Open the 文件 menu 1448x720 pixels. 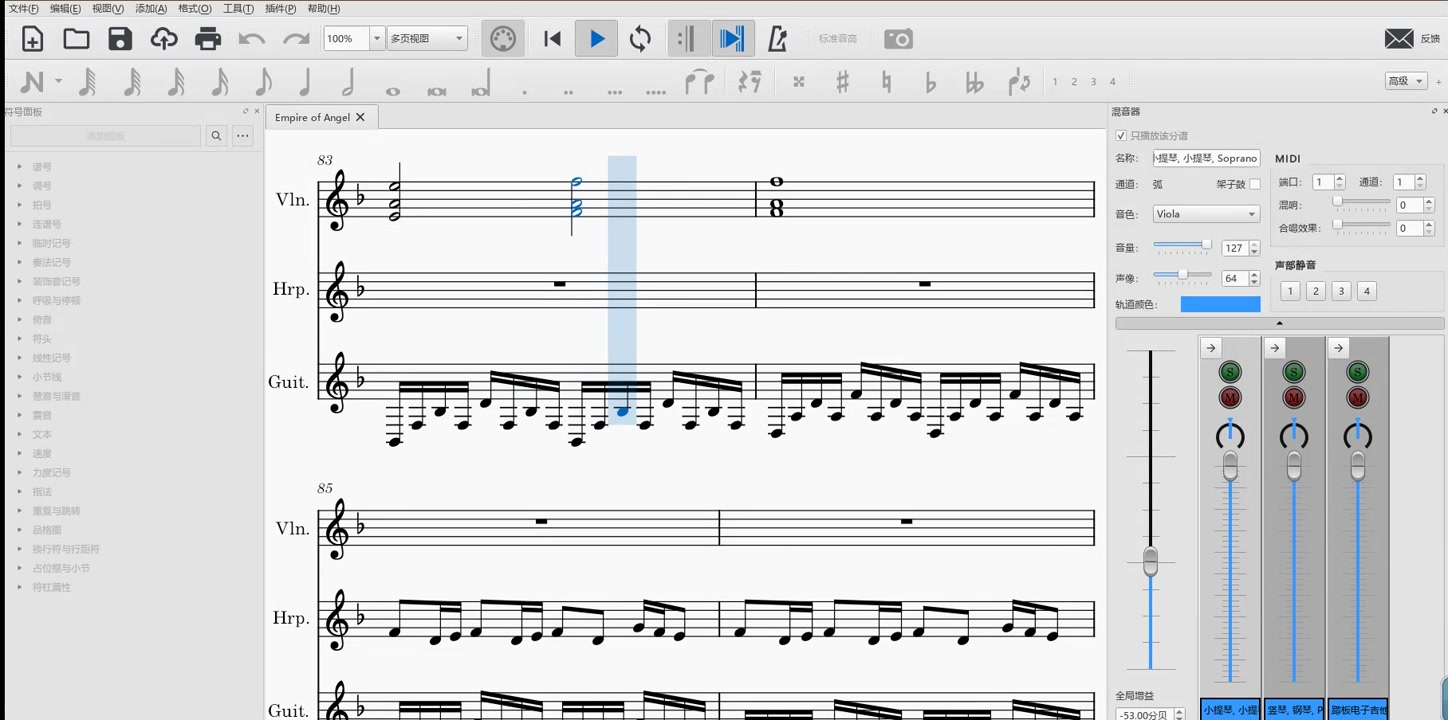tap(23, 8)
